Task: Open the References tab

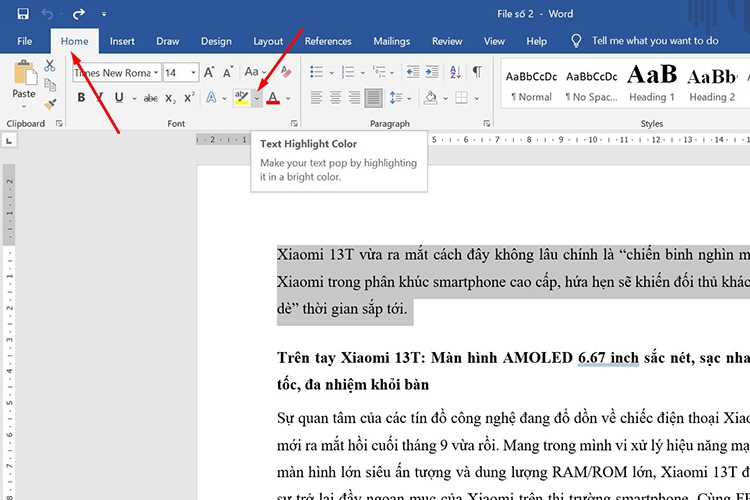Action: (x=328, y=41)
